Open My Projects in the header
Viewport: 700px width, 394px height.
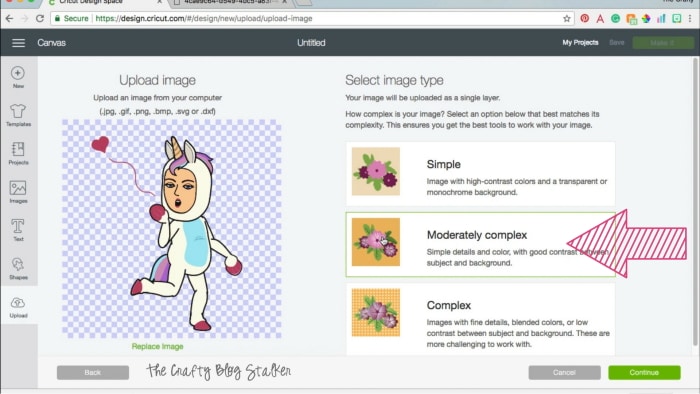click(580, 43)
